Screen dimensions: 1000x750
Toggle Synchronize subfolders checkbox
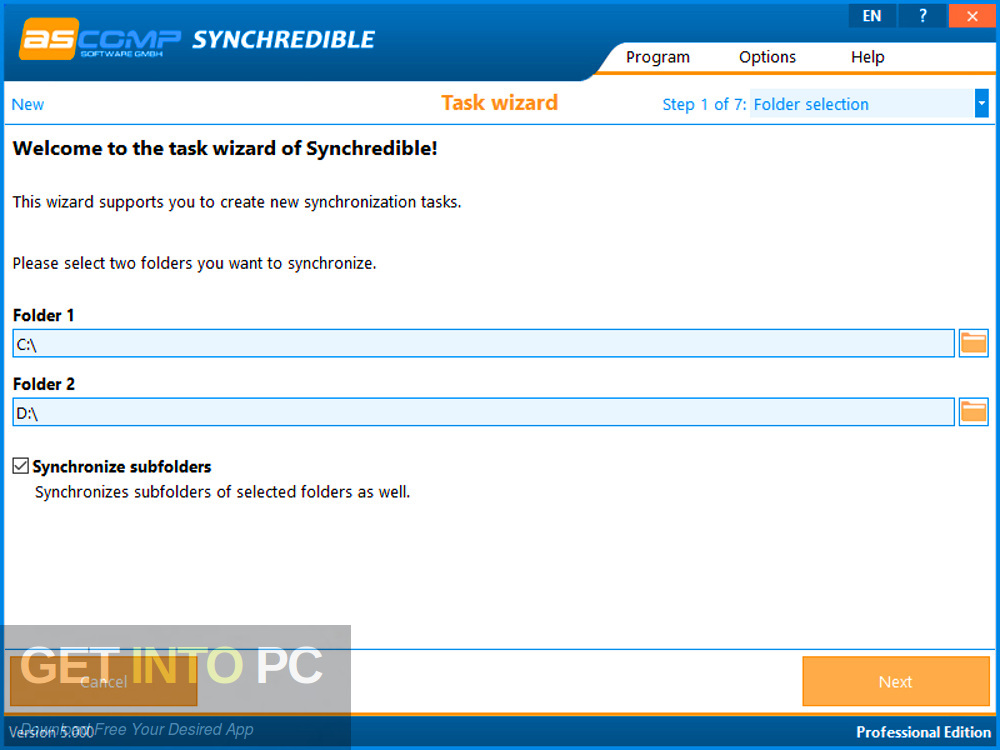20,466
